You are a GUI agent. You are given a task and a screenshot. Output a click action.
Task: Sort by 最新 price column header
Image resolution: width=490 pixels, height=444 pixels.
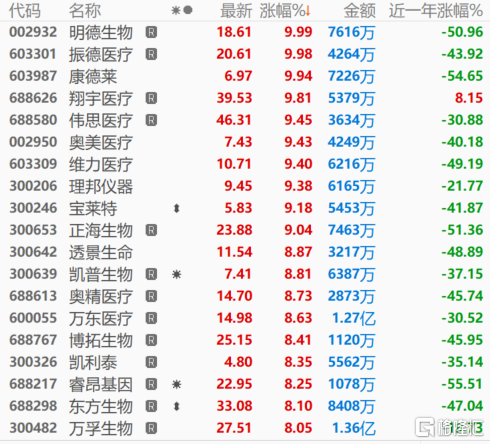click(236, 11)
